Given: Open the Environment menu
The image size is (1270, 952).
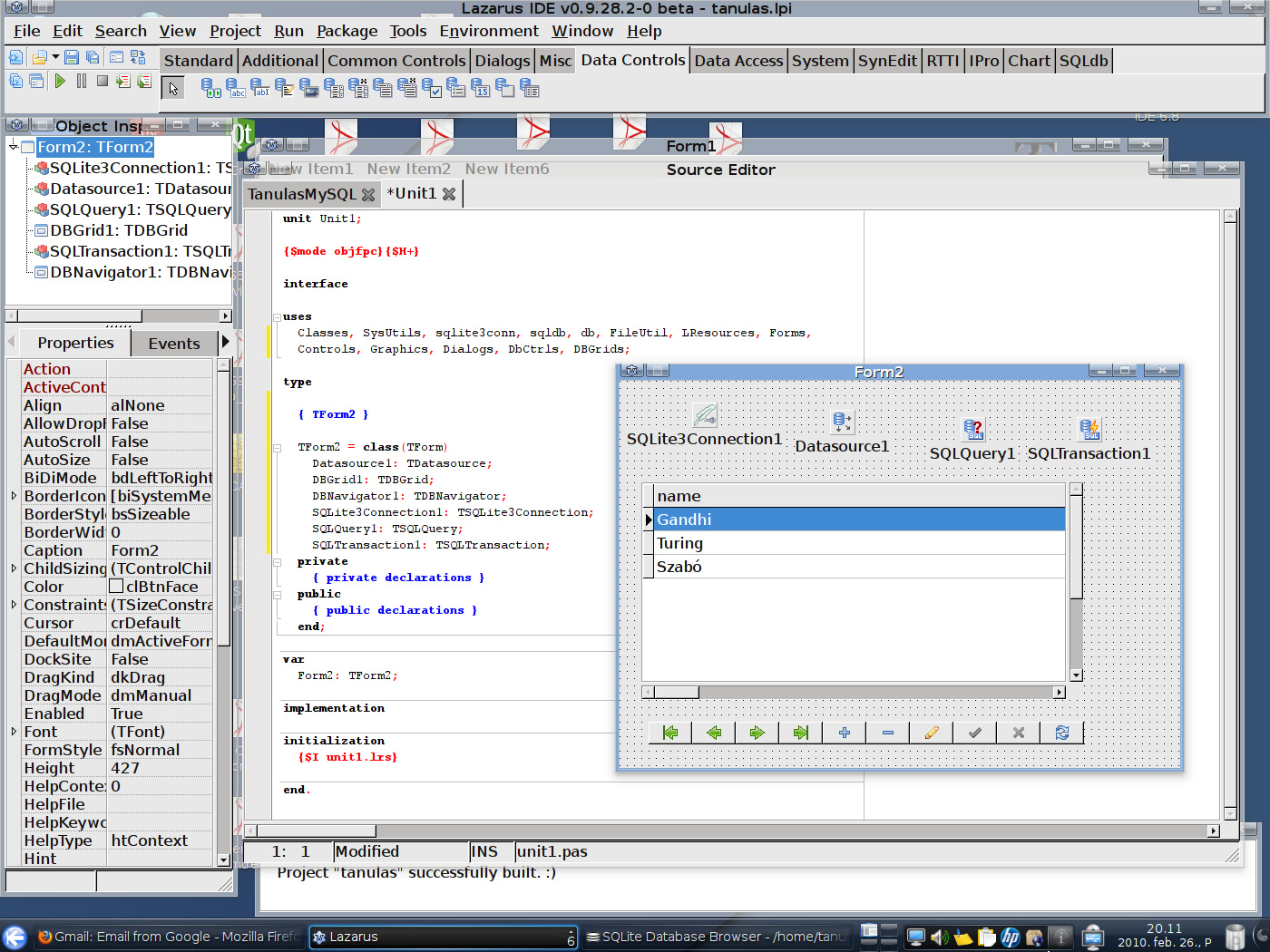Looking at the screenshot, I should pyautogui.click(x=489, y=31).
